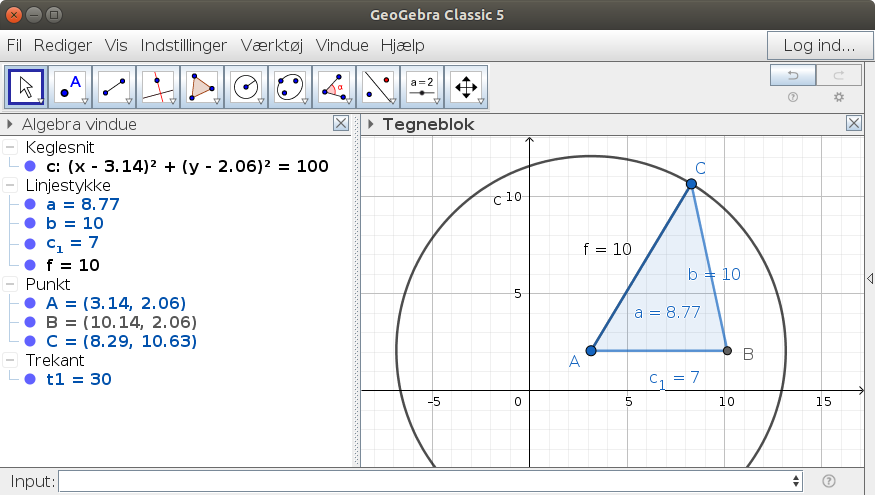
Task: Select the Line through two points tool
Action: [x=114, y=87]
